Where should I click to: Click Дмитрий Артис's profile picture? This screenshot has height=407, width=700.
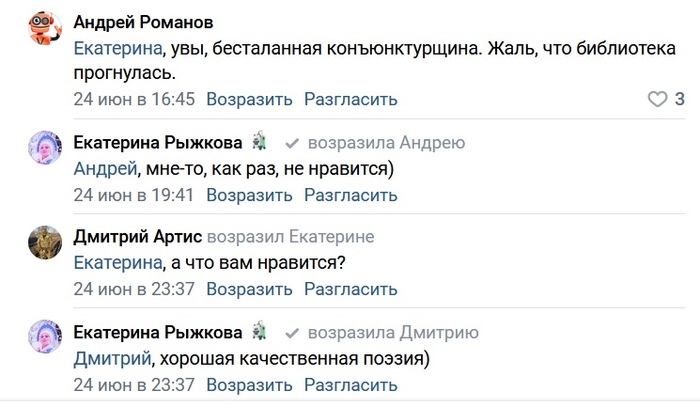point(43,242)
